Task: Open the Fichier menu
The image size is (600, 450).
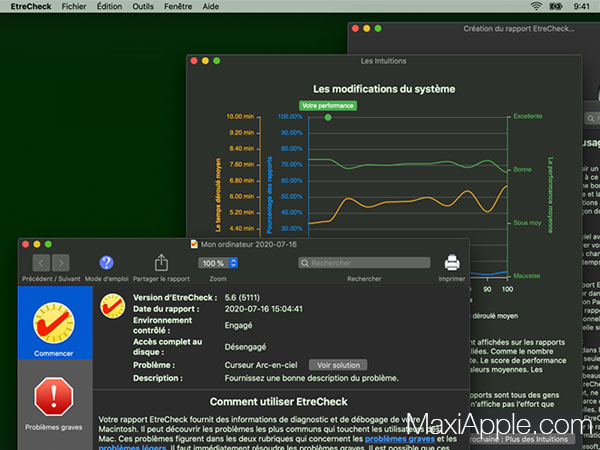Action: click(74, 6)
